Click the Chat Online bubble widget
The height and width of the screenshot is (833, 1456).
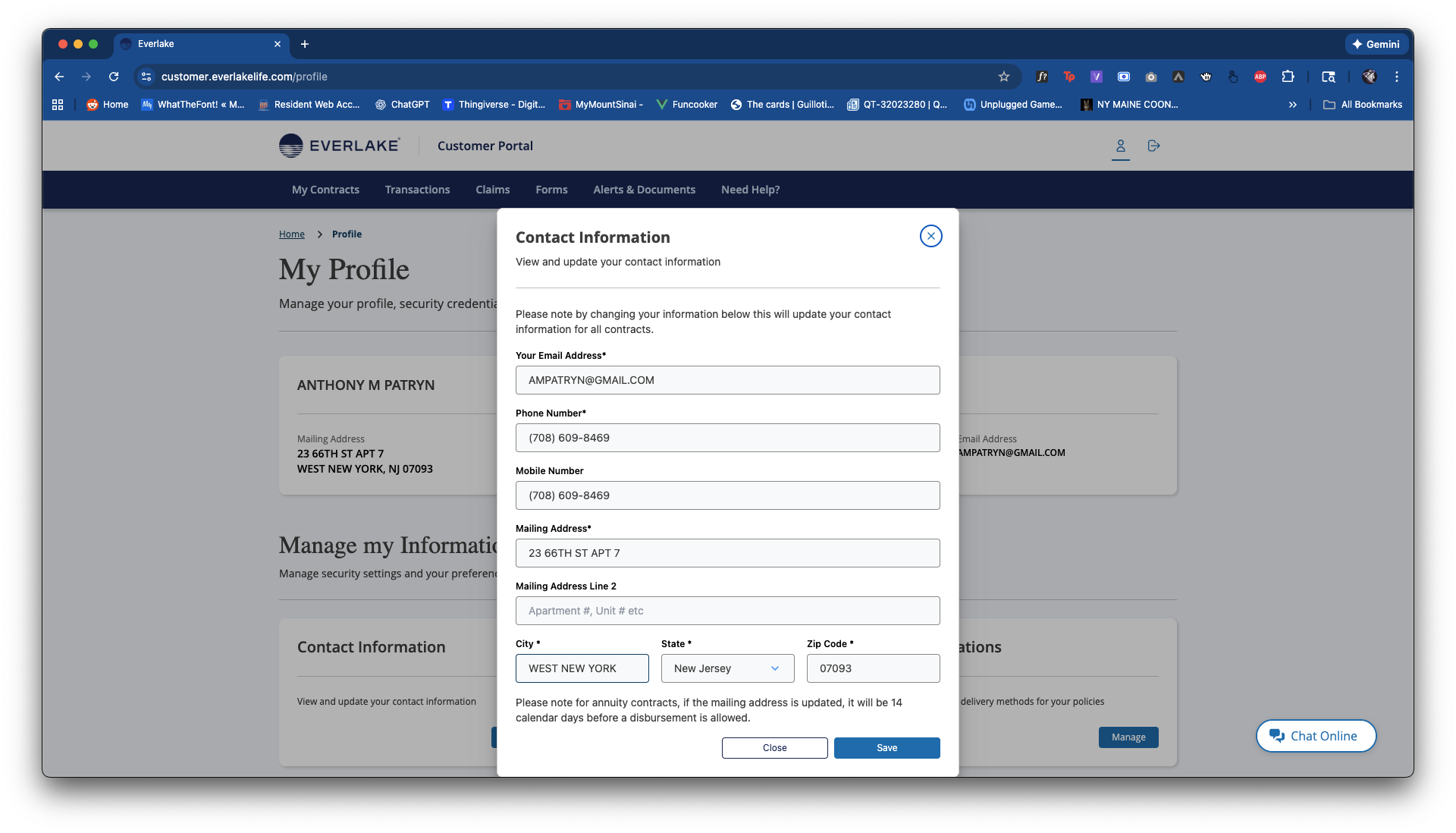[1316, 736]
